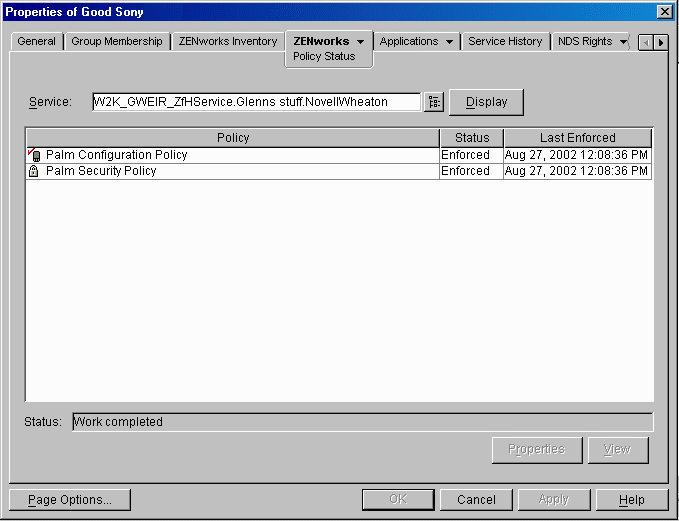Screen dimensions: 679x521
Task: Close the Properties of Good Sony window
Action: [665, 12]
